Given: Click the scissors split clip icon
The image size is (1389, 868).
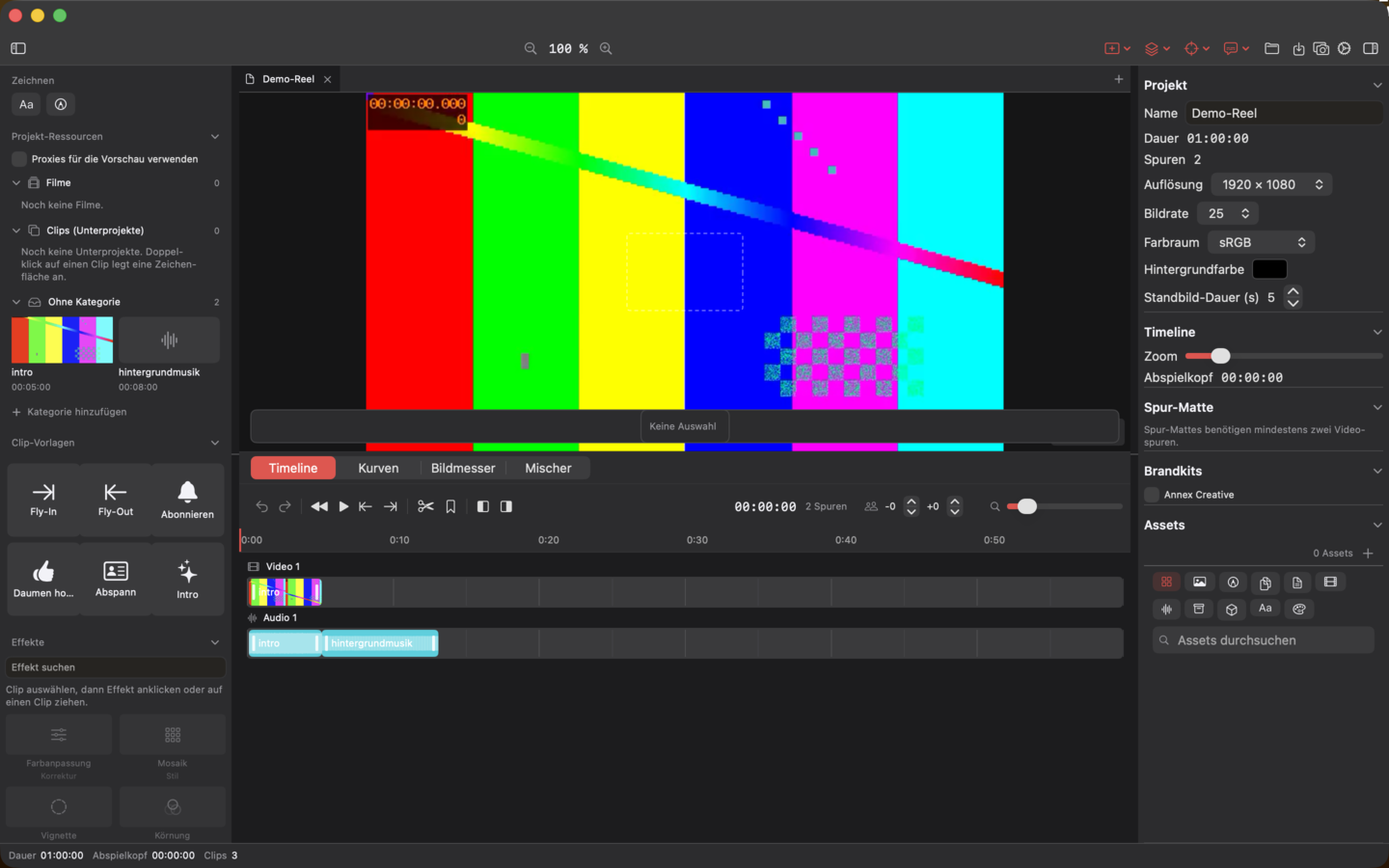Looking at the screenshot, I should [425, 506].
